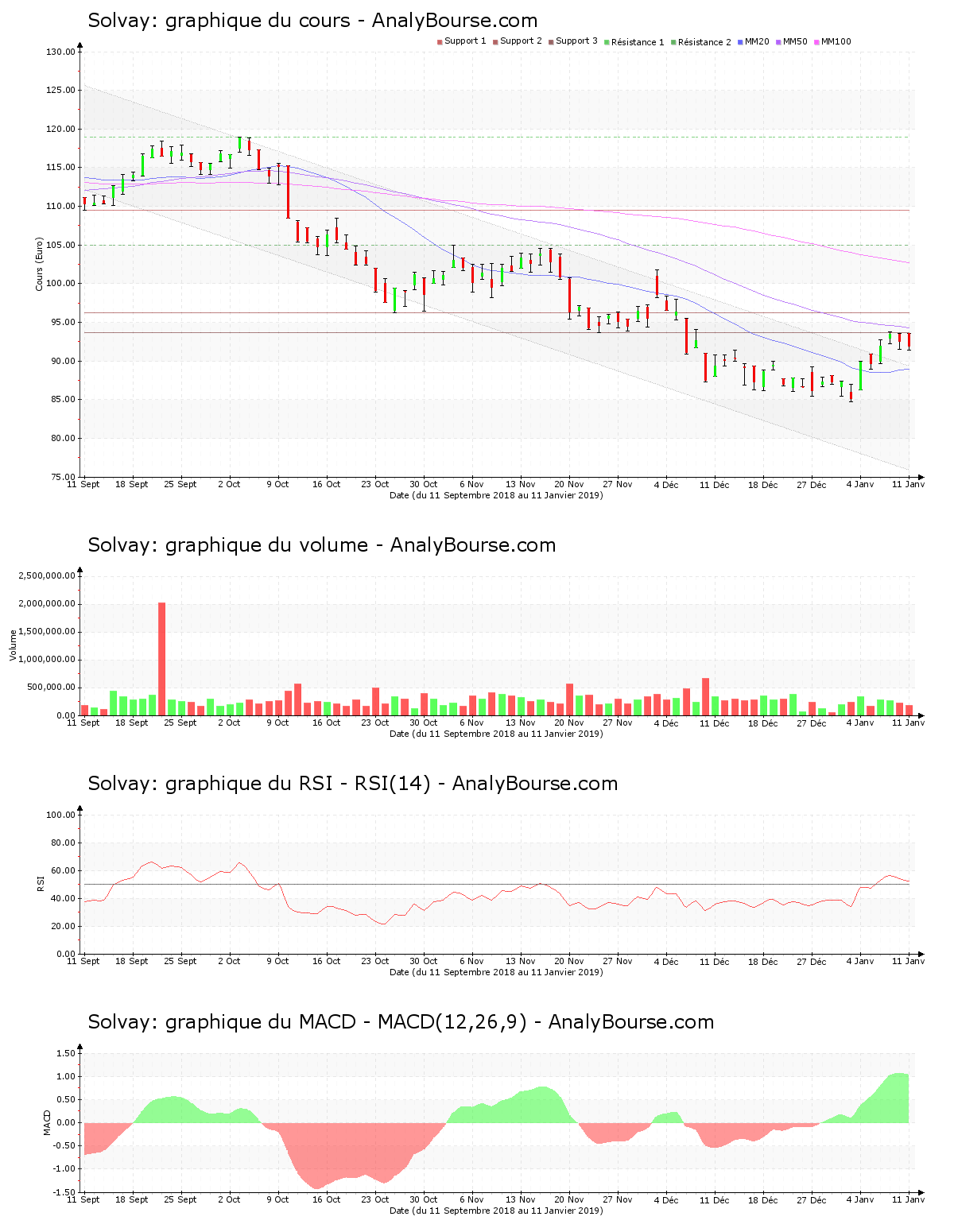This screenshot has height=1232, width=954.
Task: Click the 2,500,000.00 volume axis value
Action: [x=48, y=576]
